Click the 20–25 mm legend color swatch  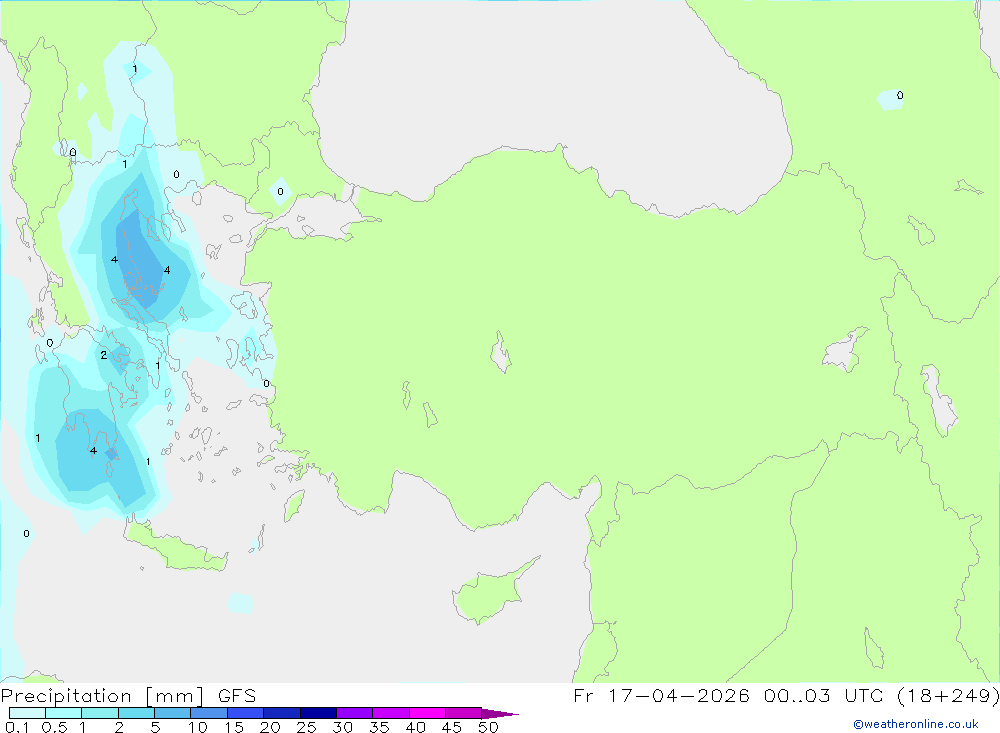pos(282,713)
